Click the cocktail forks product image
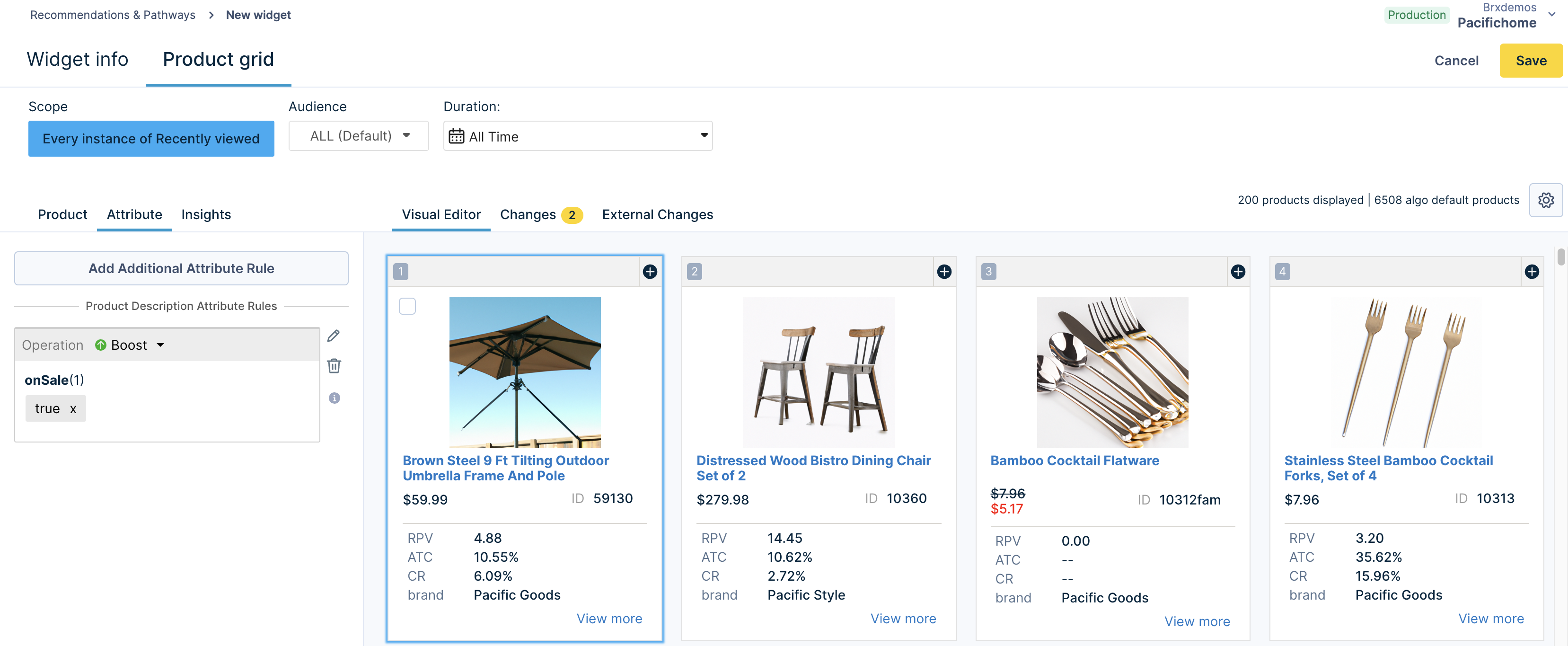 1407,372
